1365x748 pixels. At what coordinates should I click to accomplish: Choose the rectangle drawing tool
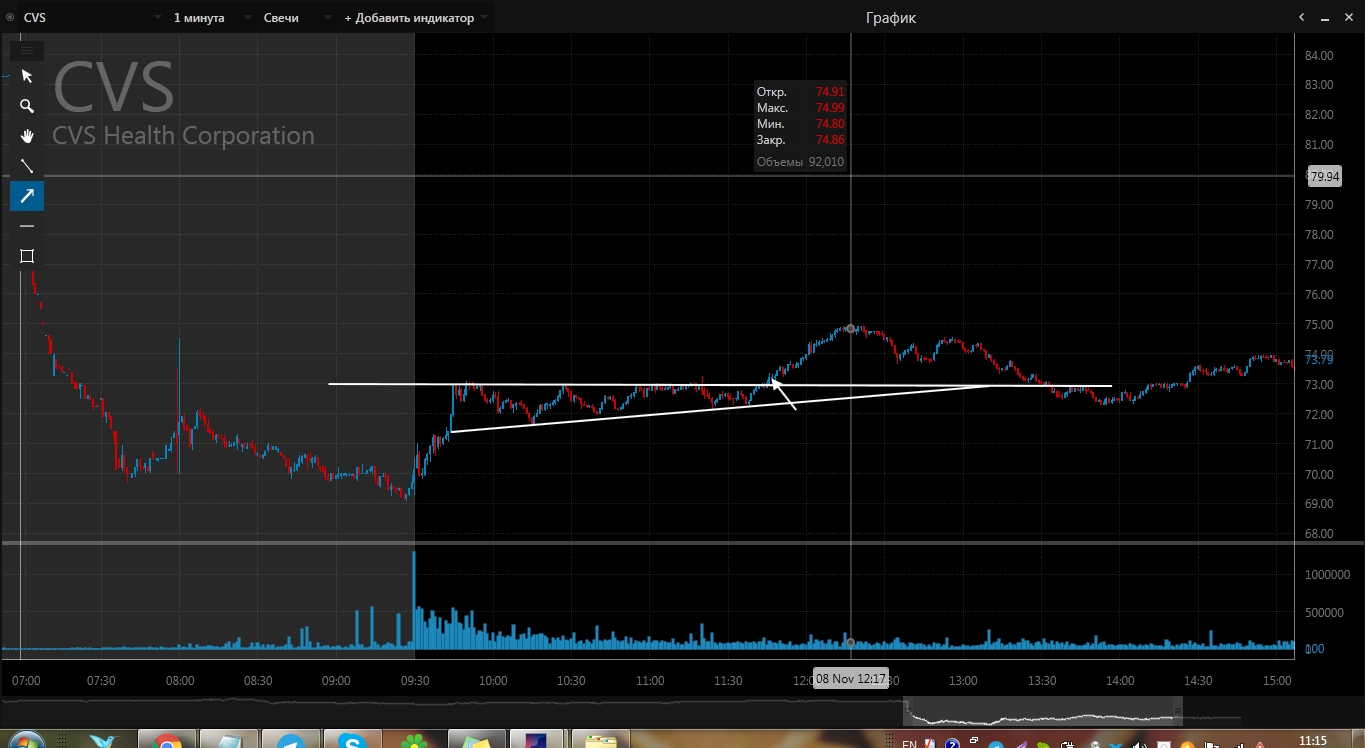click(x=27, y=256)
